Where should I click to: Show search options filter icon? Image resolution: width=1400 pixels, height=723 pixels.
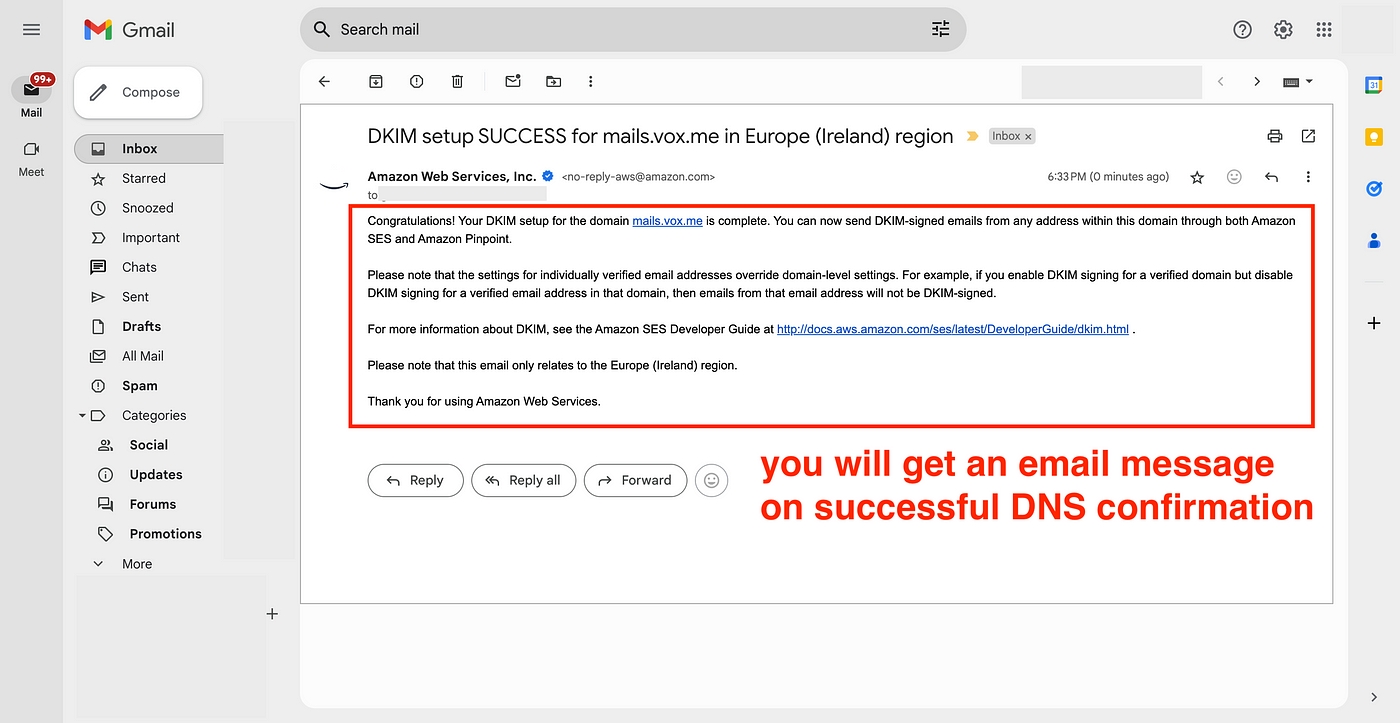click(x=940, y=29)
